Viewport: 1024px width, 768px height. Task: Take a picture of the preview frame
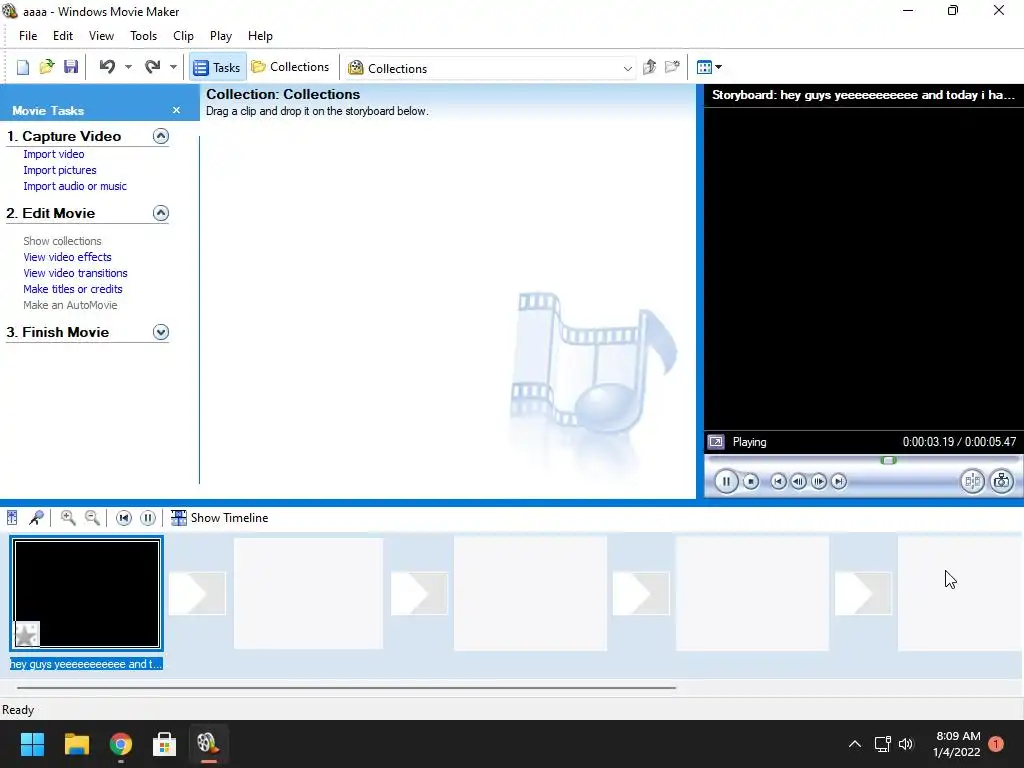point(1002,481)
